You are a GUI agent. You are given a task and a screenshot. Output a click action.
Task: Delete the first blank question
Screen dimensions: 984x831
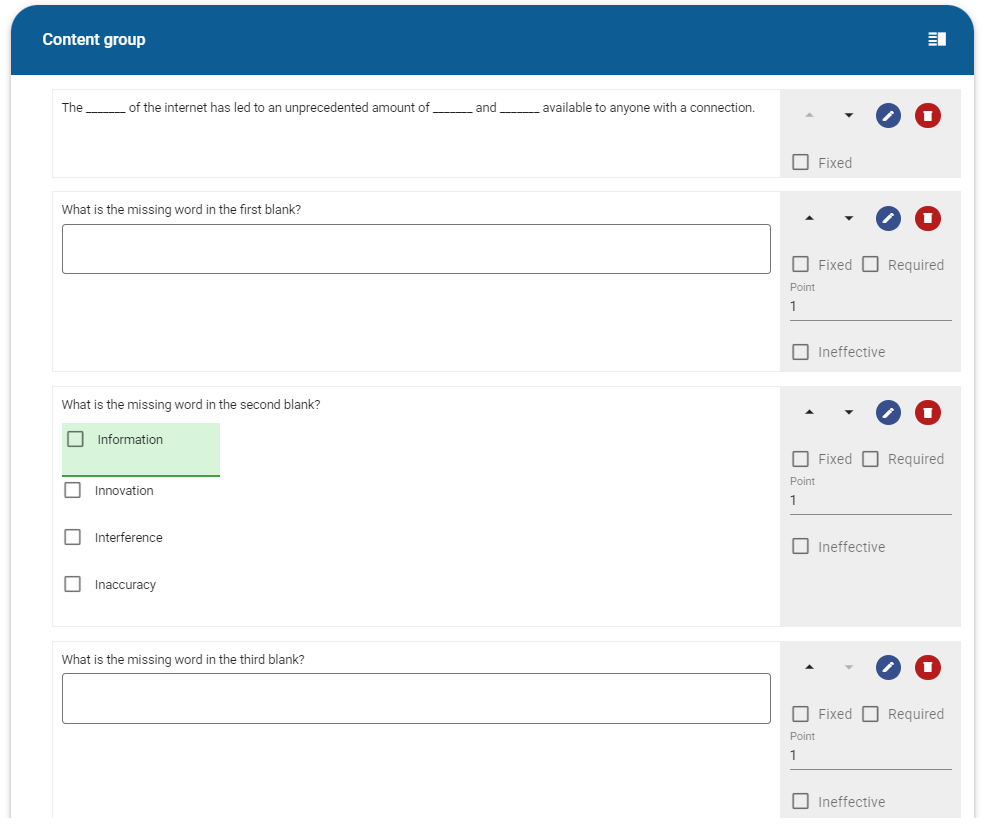(x=928, y=218)
